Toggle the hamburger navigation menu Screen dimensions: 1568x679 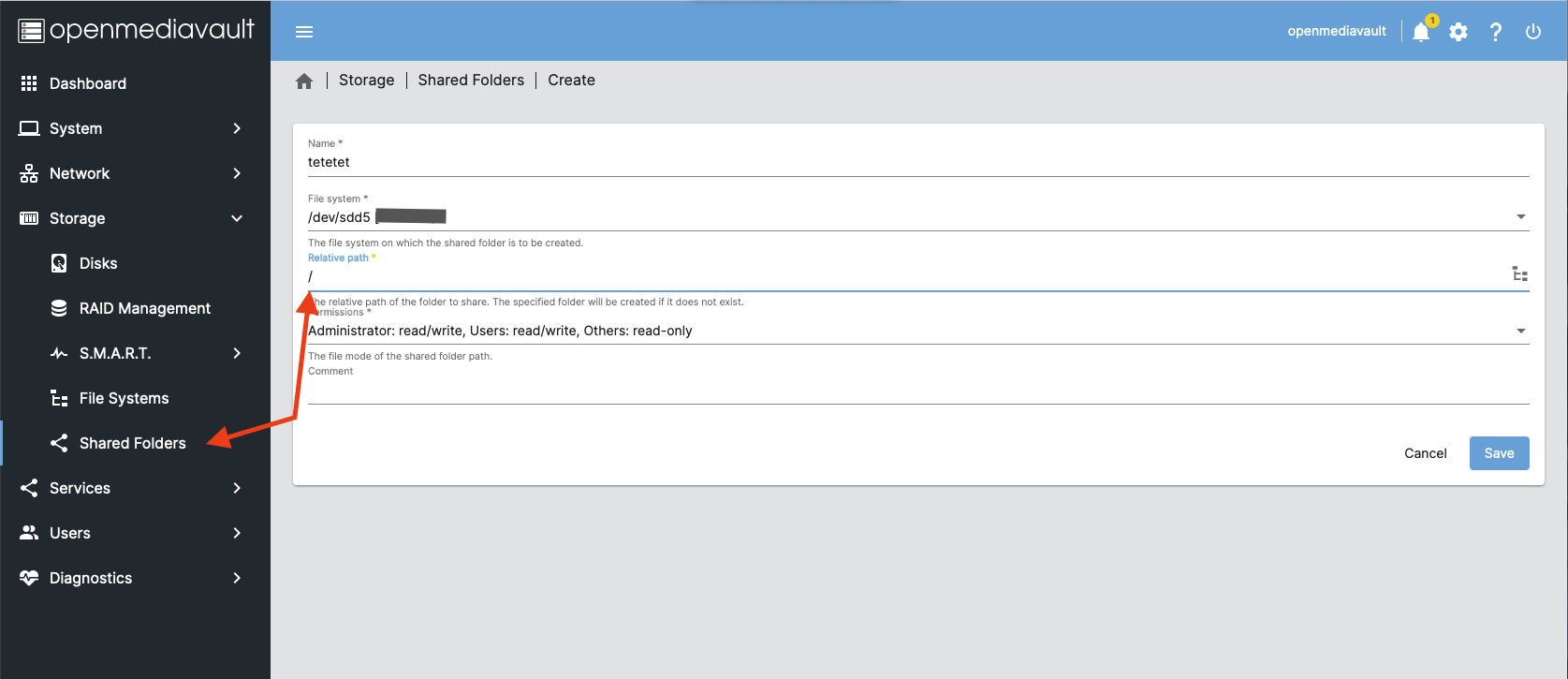(304, 31)
